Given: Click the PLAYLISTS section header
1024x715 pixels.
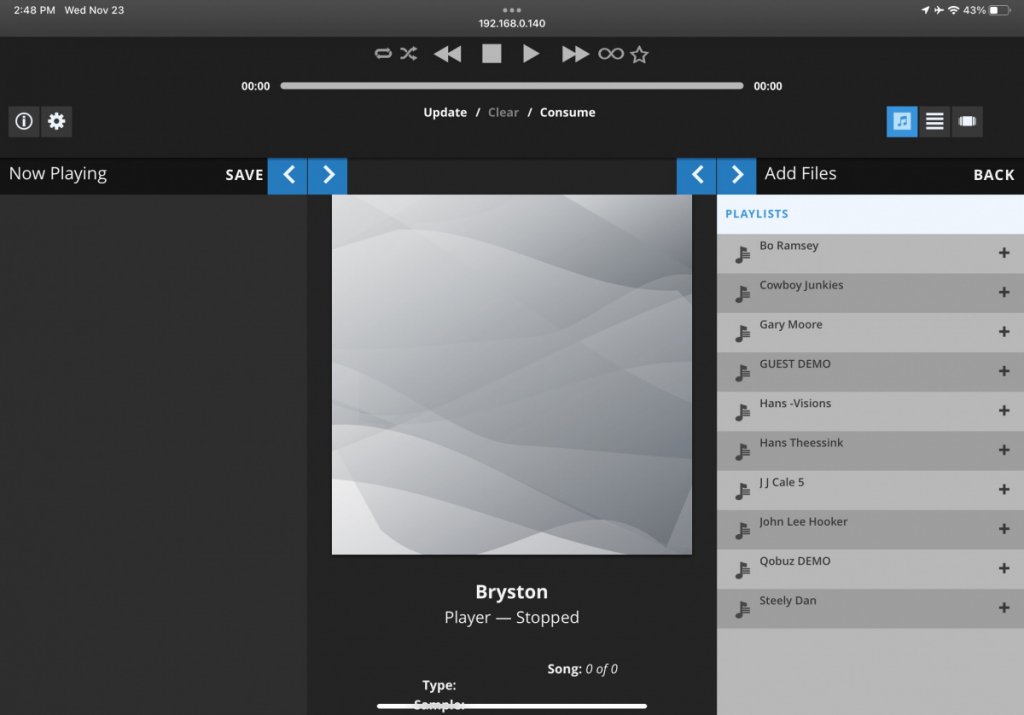Looking at the screenshot, I should [x=870, y=214].
